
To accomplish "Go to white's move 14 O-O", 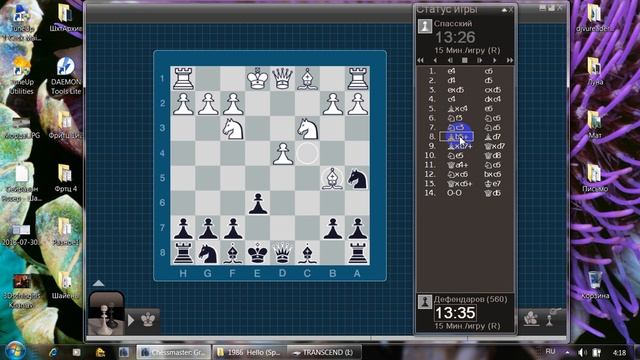I will click(454, 193).
